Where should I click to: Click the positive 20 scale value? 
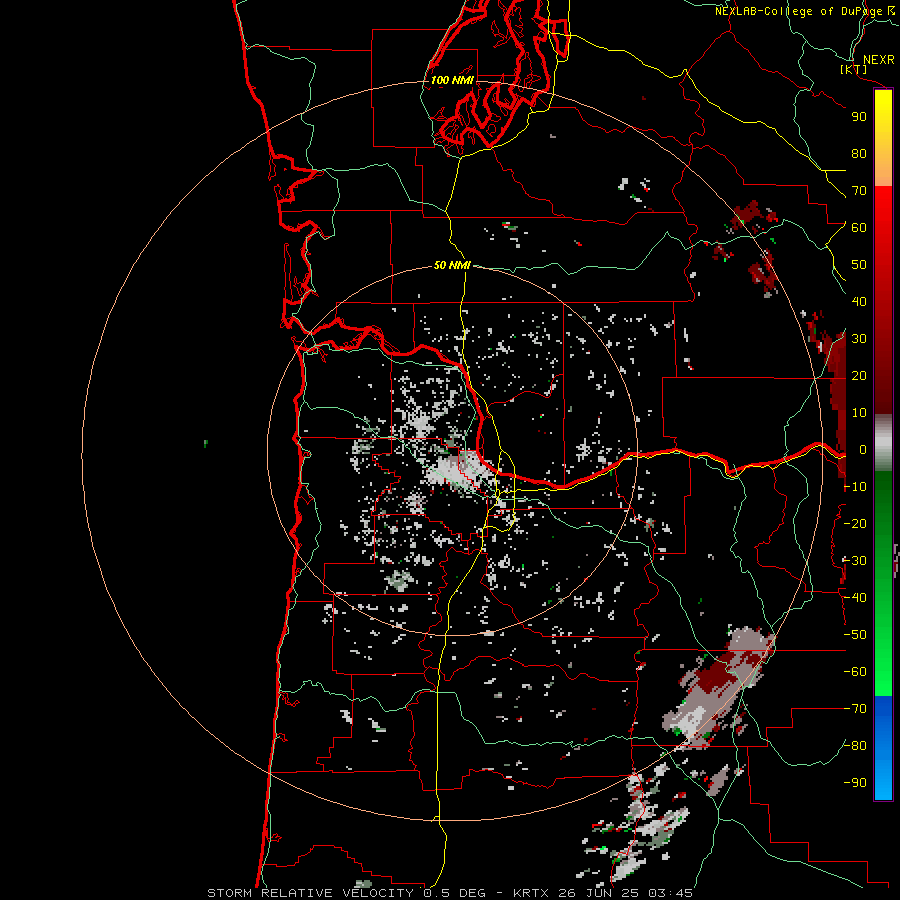tap(859, 375)
